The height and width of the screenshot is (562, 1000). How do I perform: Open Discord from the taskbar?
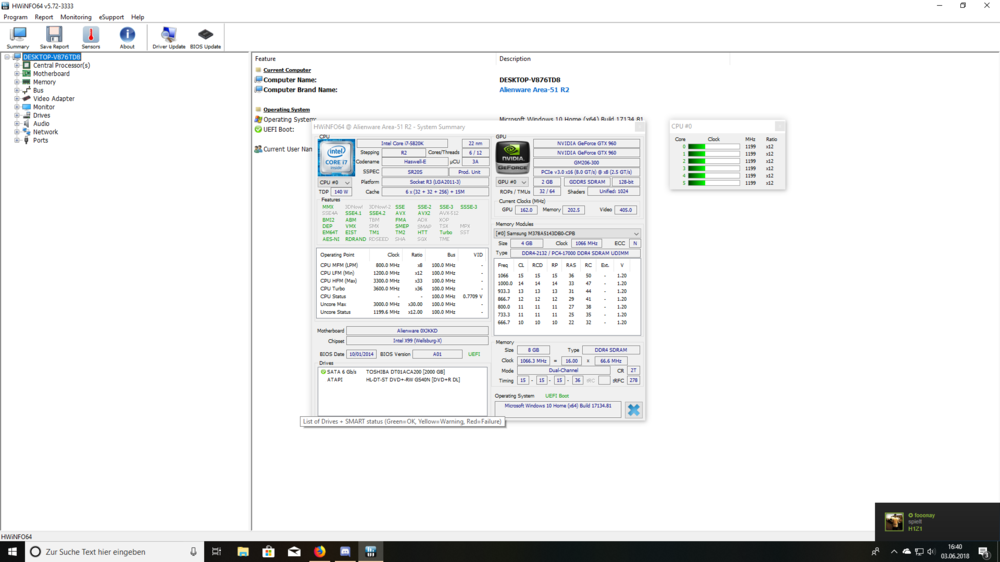coord(345,552)
